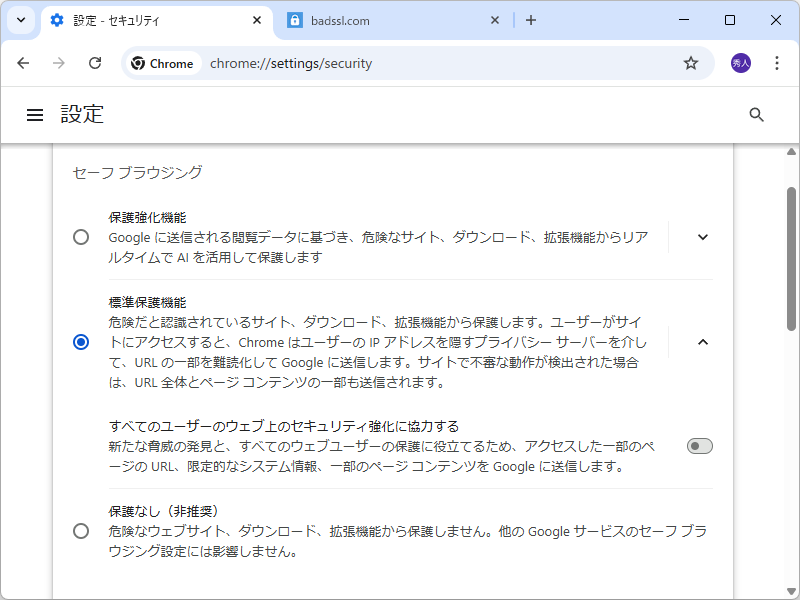The width and height of the screenshot is (800, 600).
Task: Select the 保護なし radio button
Action: click(81, 531)
